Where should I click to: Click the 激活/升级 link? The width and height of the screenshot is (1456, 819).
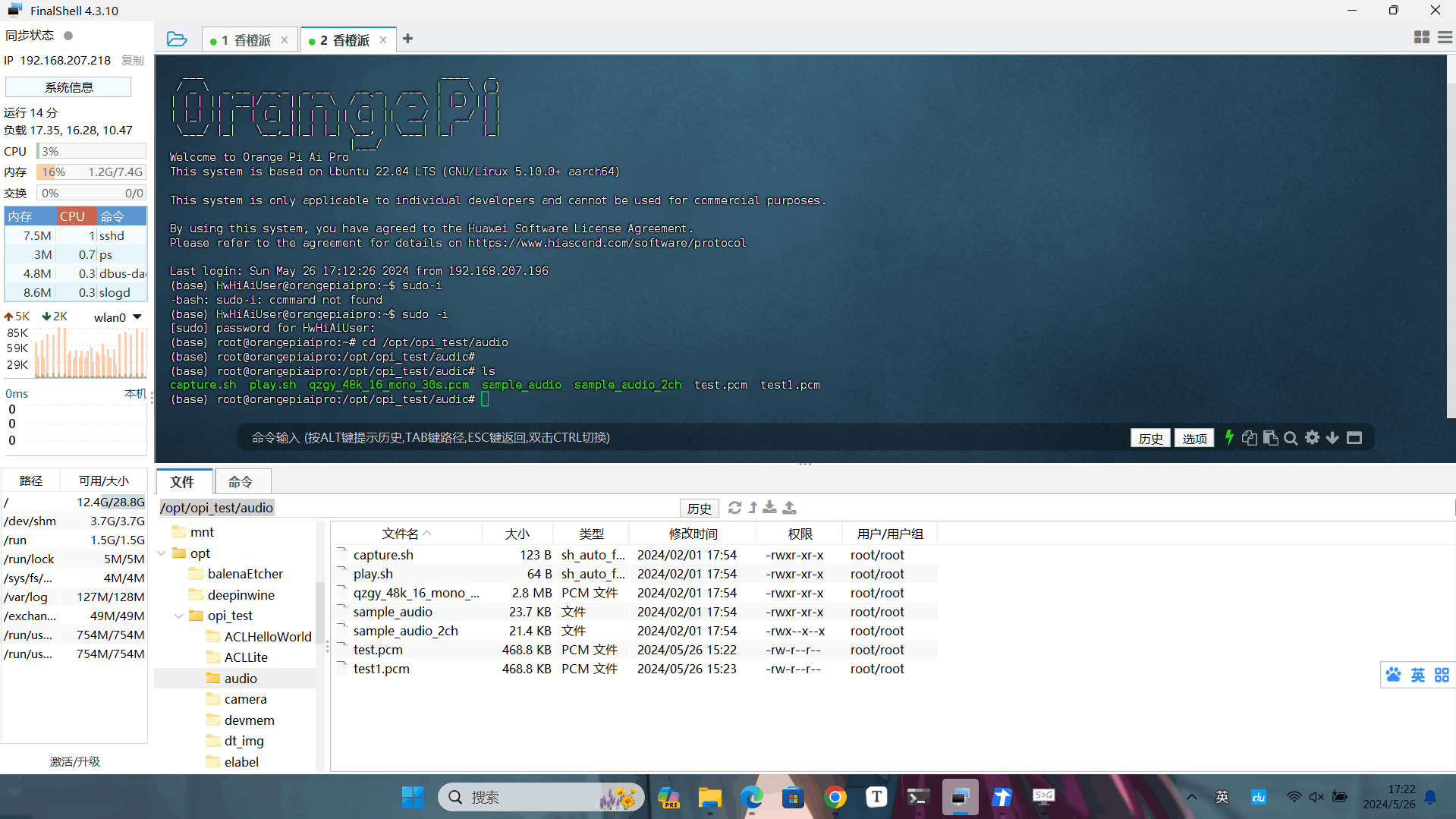[74, 761]
